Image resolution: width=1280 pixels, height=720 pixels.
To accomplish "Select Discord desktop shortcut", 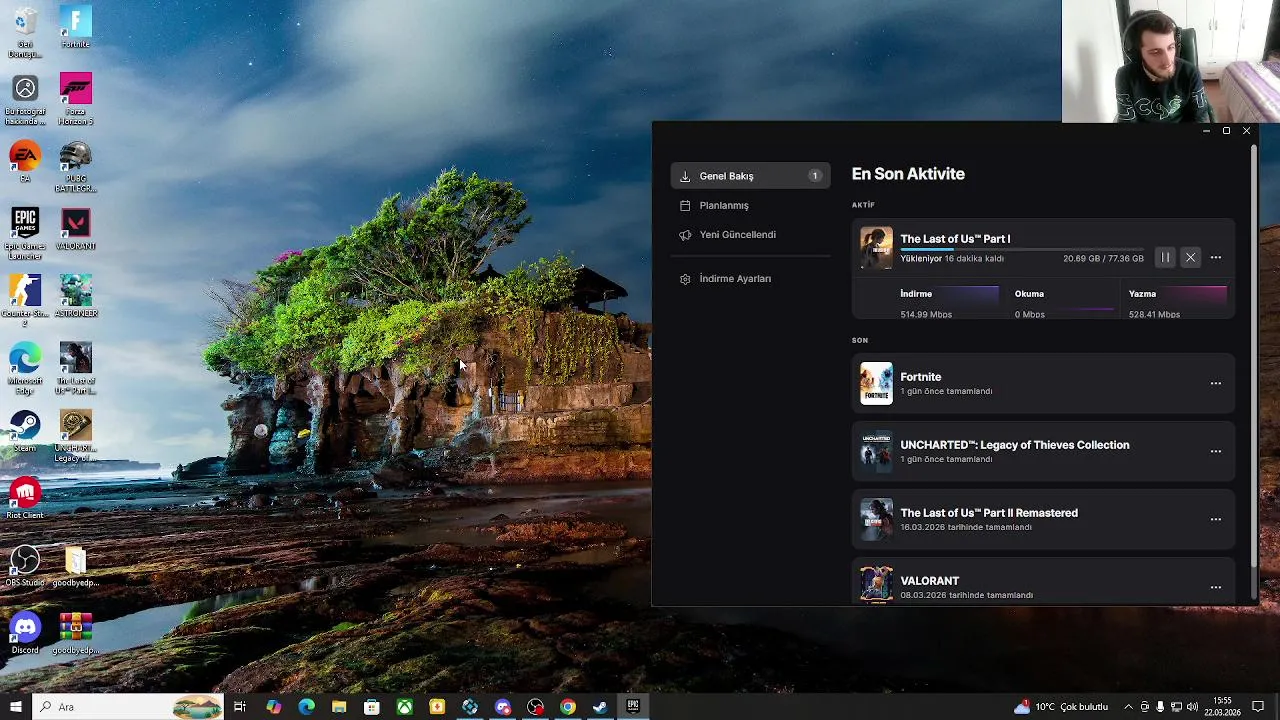I will (x=25, y=634).
